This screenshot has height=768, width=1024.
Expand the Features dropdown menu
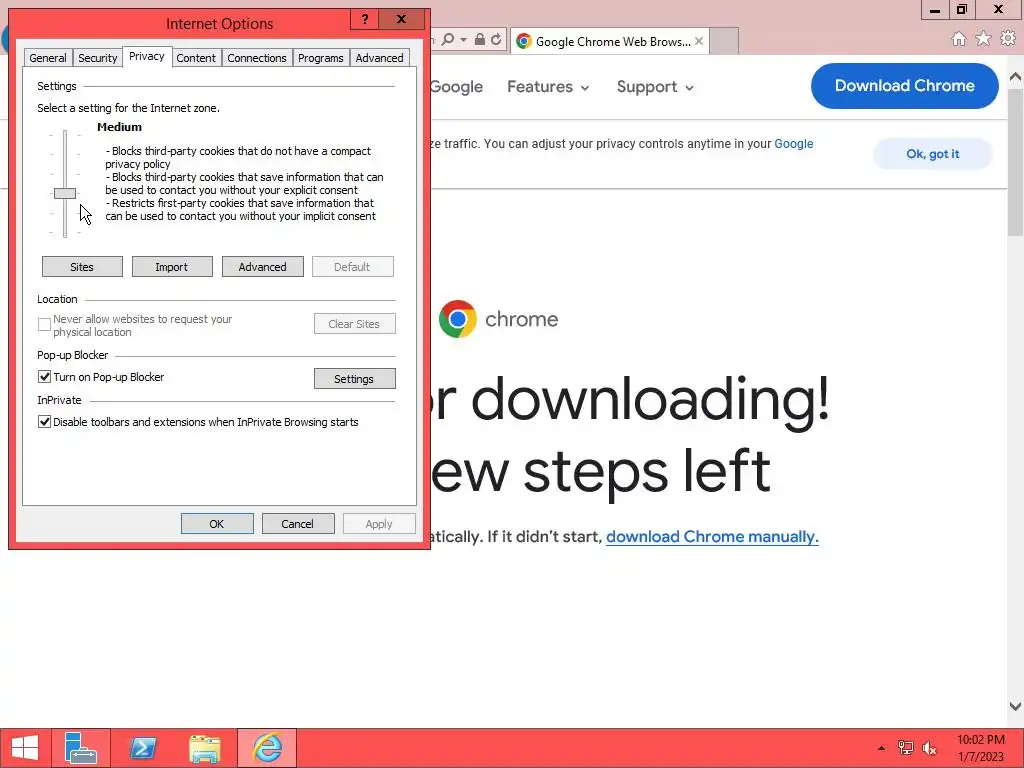pyautogui.click(x=548, y=87)
